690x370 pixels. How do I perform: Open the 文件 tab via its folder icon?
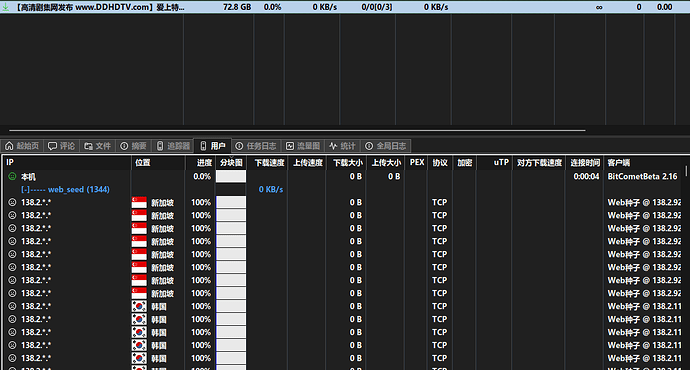pyautogui.click(x=88, y=146)
